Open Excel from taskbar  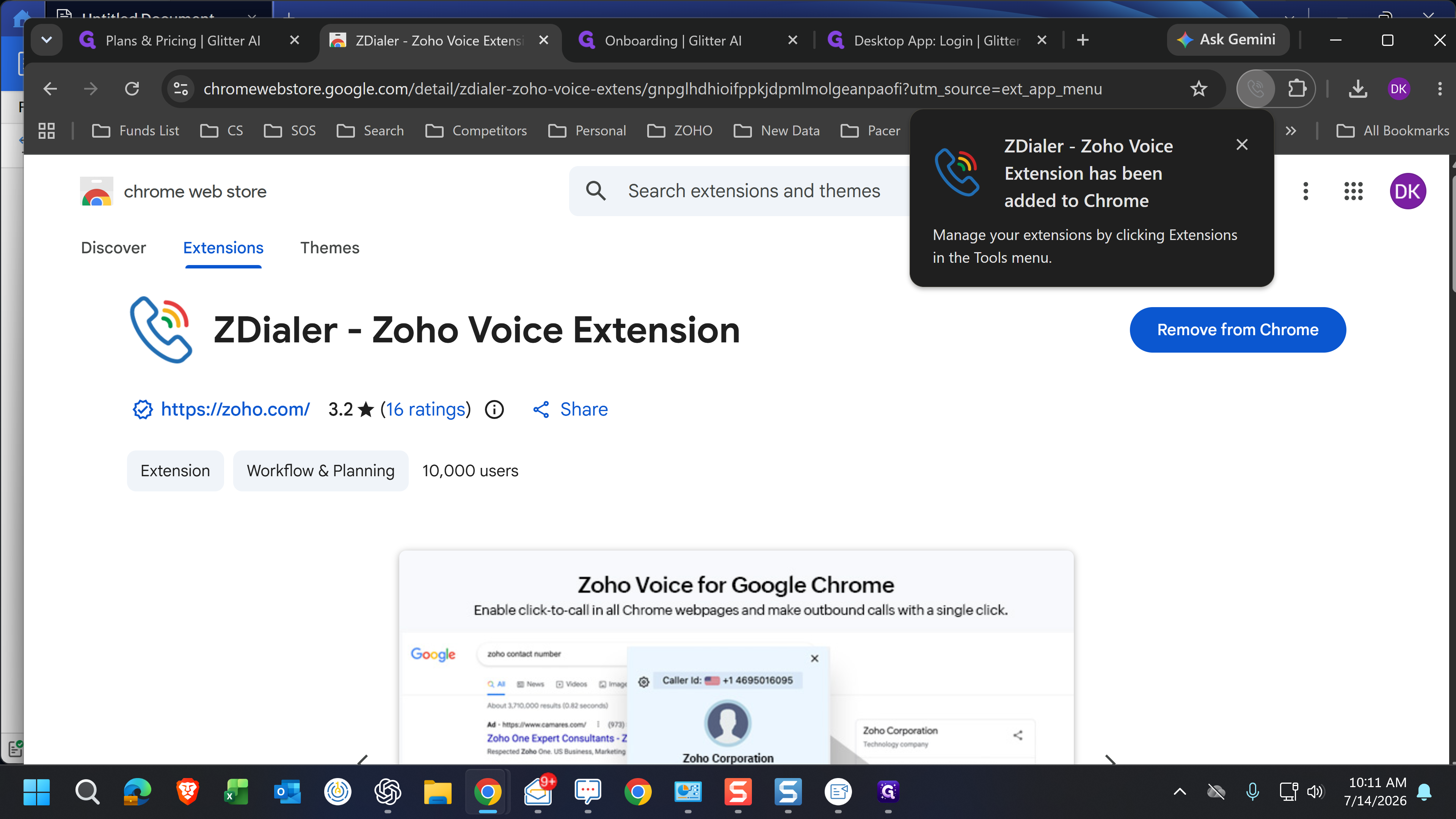237,792
